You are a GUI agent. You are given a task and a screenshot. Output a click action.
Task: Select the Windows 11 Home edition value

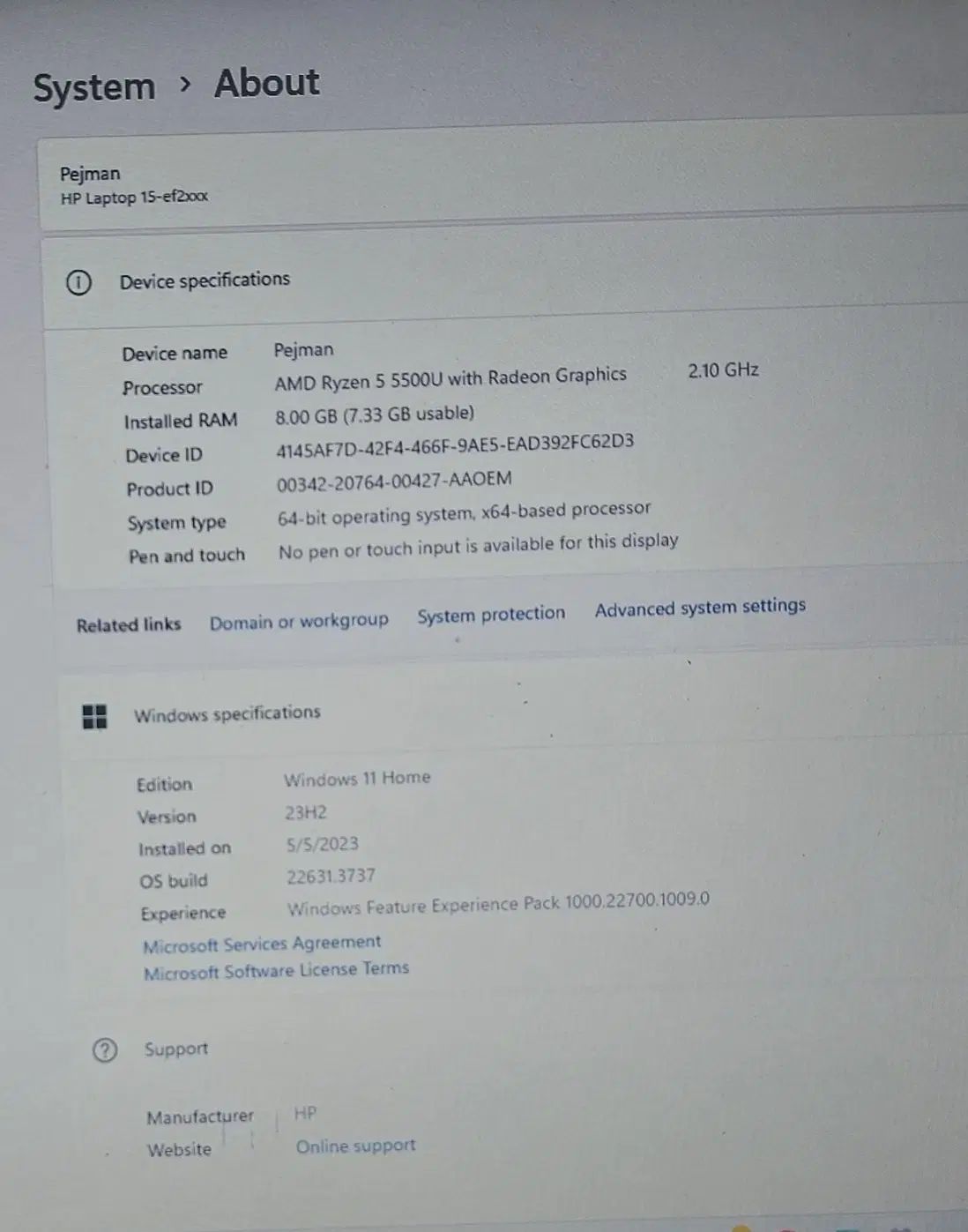tap(357, 779)
